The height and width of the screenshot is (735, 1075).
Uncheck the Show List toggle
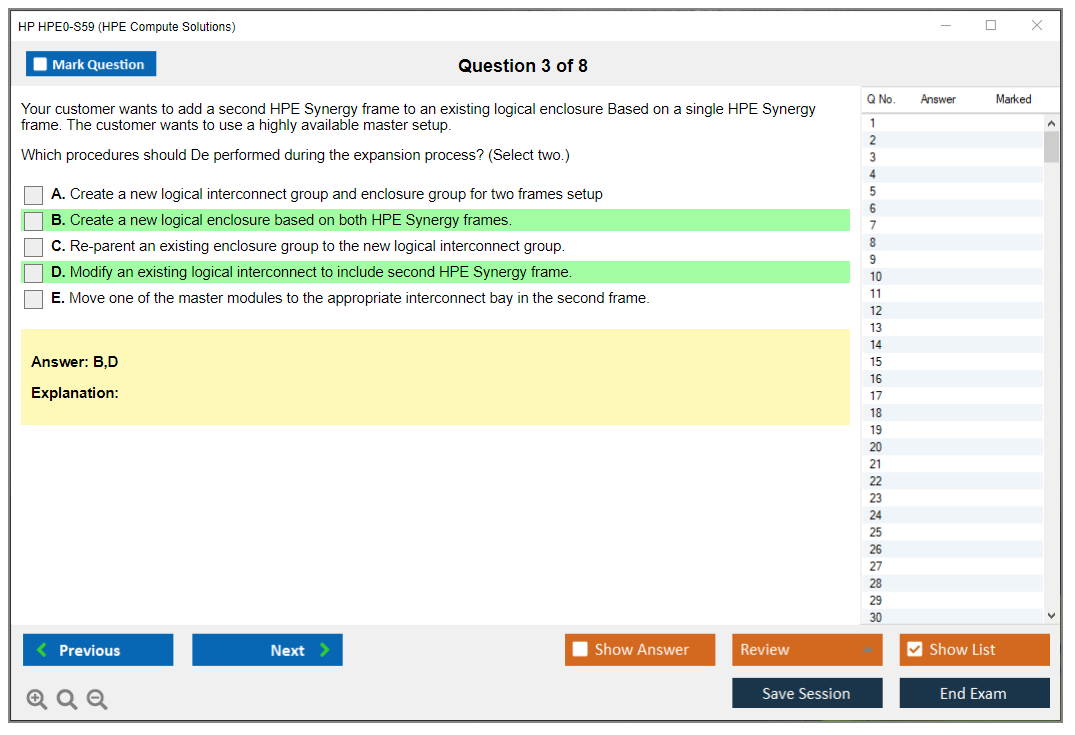[914, 650]
